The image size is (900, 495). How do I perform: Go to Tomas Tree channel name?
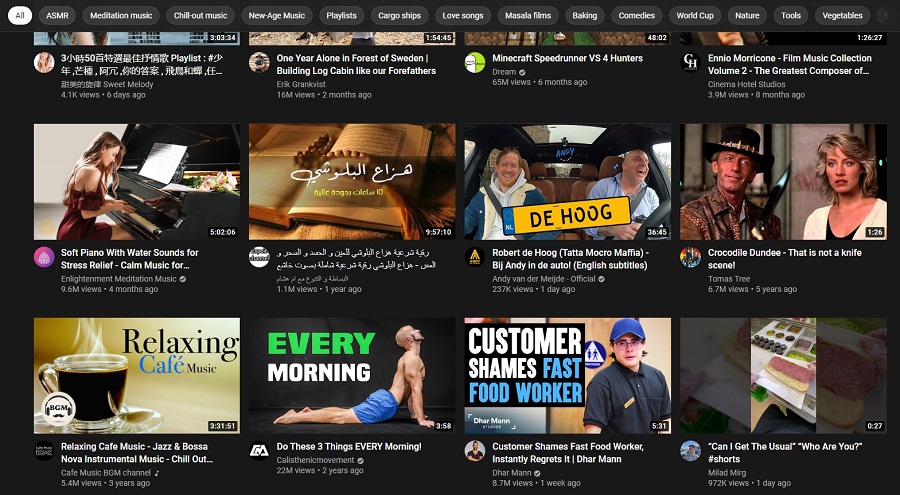pyautogui.click(x=728, y=279)
